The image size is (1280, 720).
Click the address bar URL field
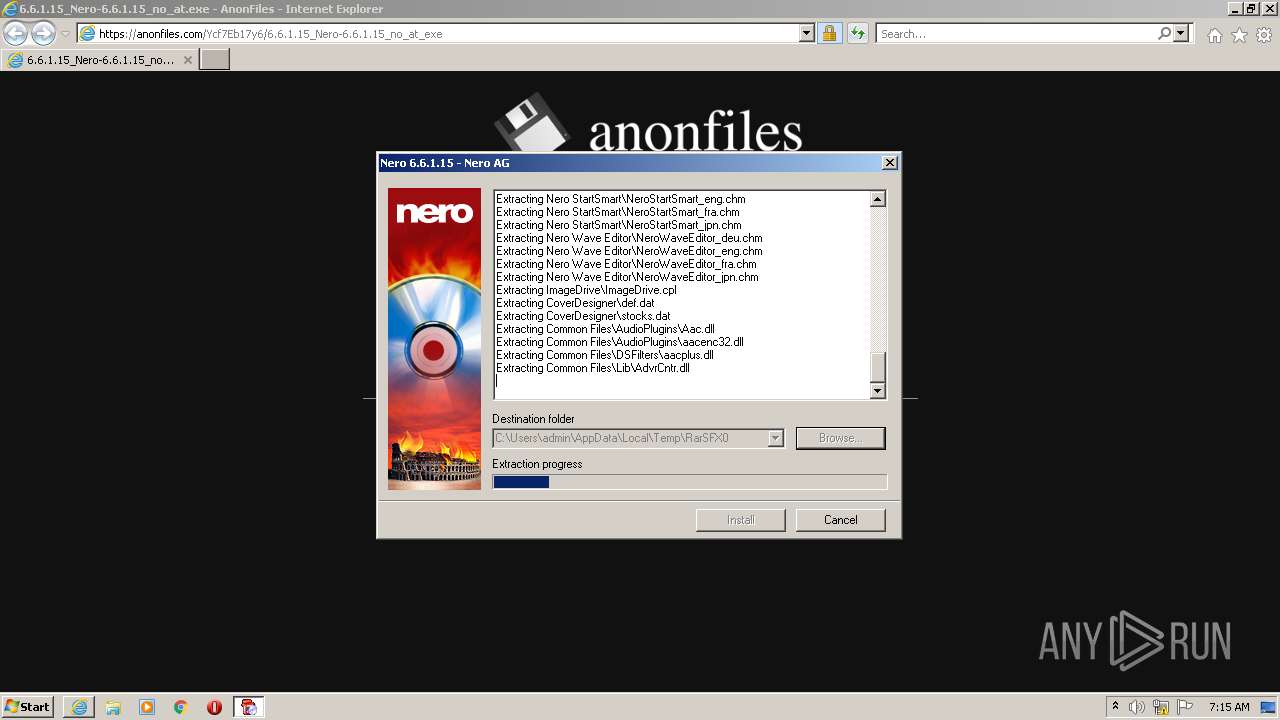pos(447,34)
